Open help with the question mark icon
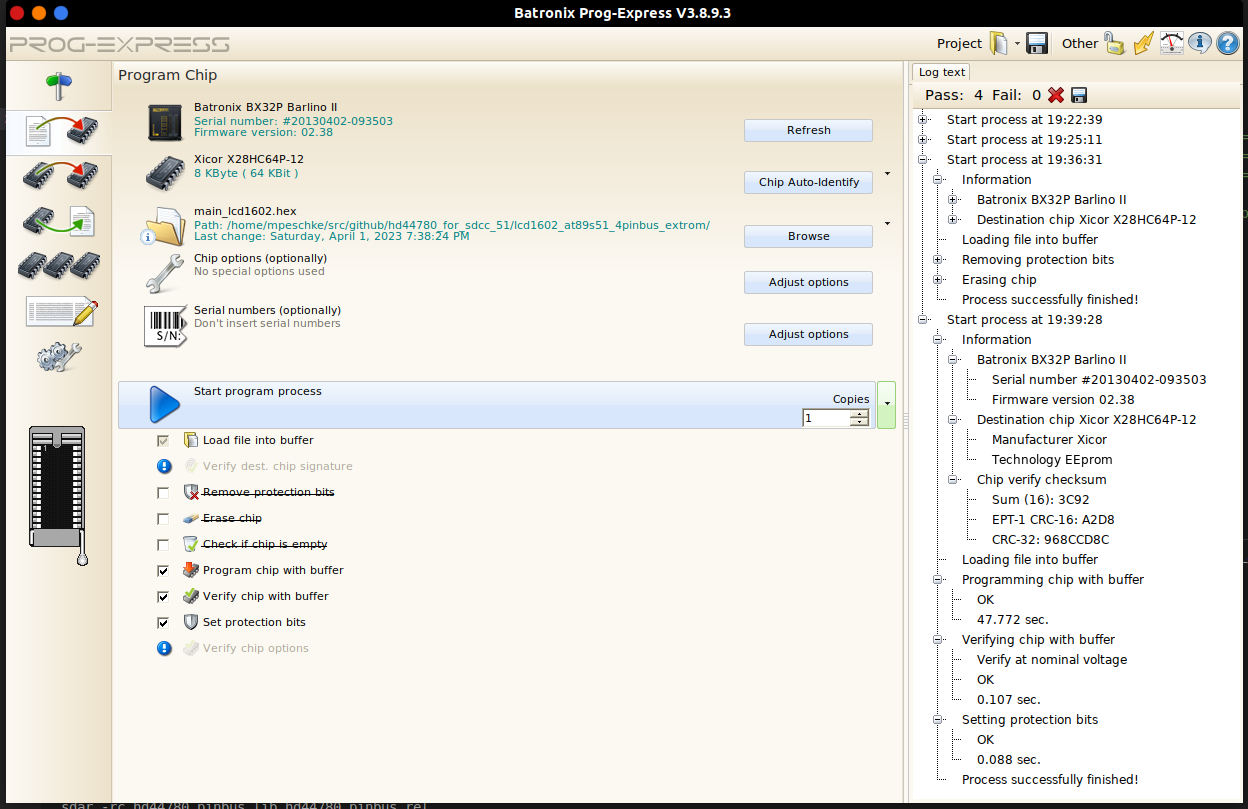Screen dimensions: 1248x809 tap(1227, 43)
